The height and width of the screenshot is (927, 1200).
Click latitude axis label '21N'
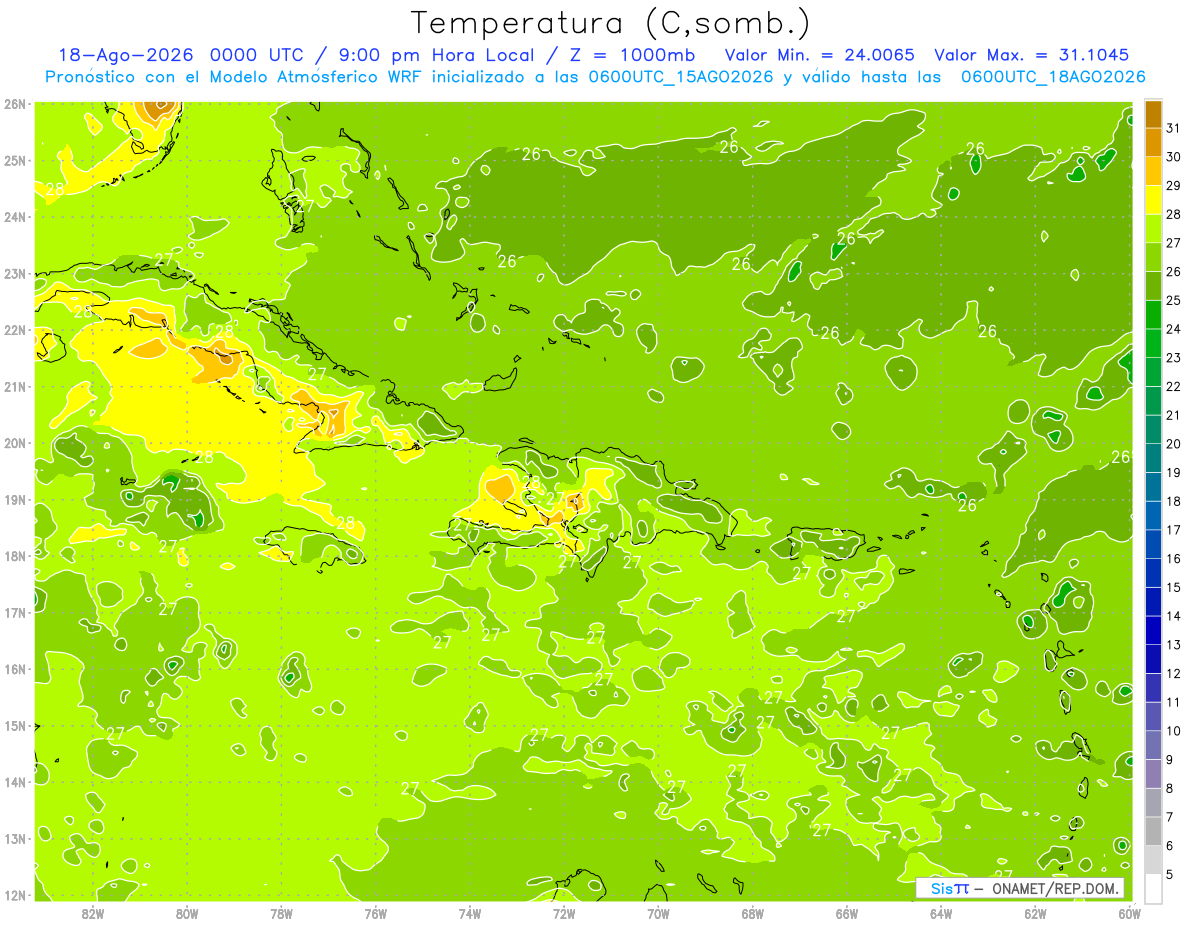(x=15, y=387)
